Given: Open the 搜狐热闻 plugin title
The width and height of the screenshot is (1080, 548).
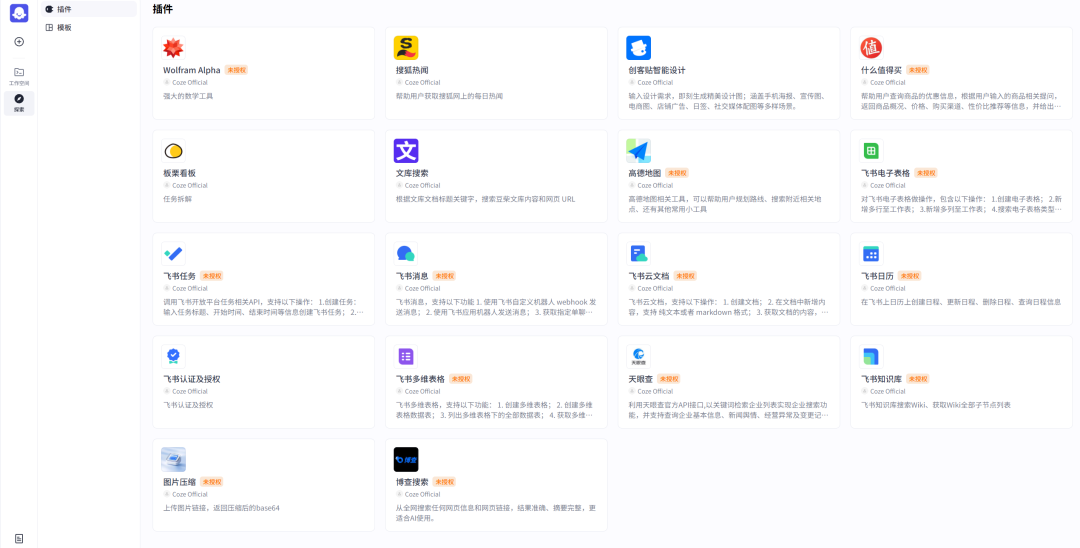Looking at the screenshot, I should [412, 70].
